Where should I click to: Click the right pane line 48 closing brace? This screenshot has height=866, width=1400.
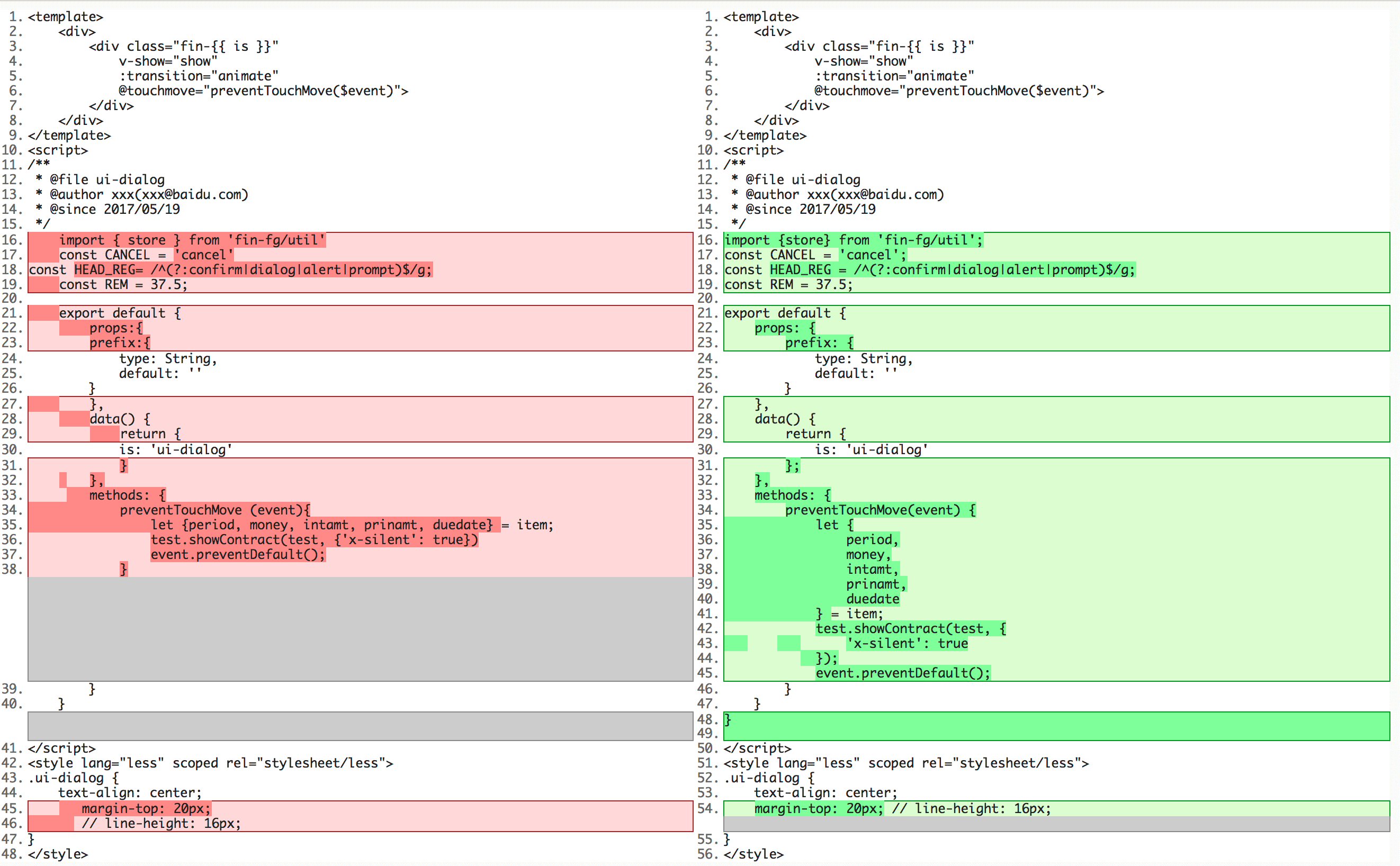(728, 720)
